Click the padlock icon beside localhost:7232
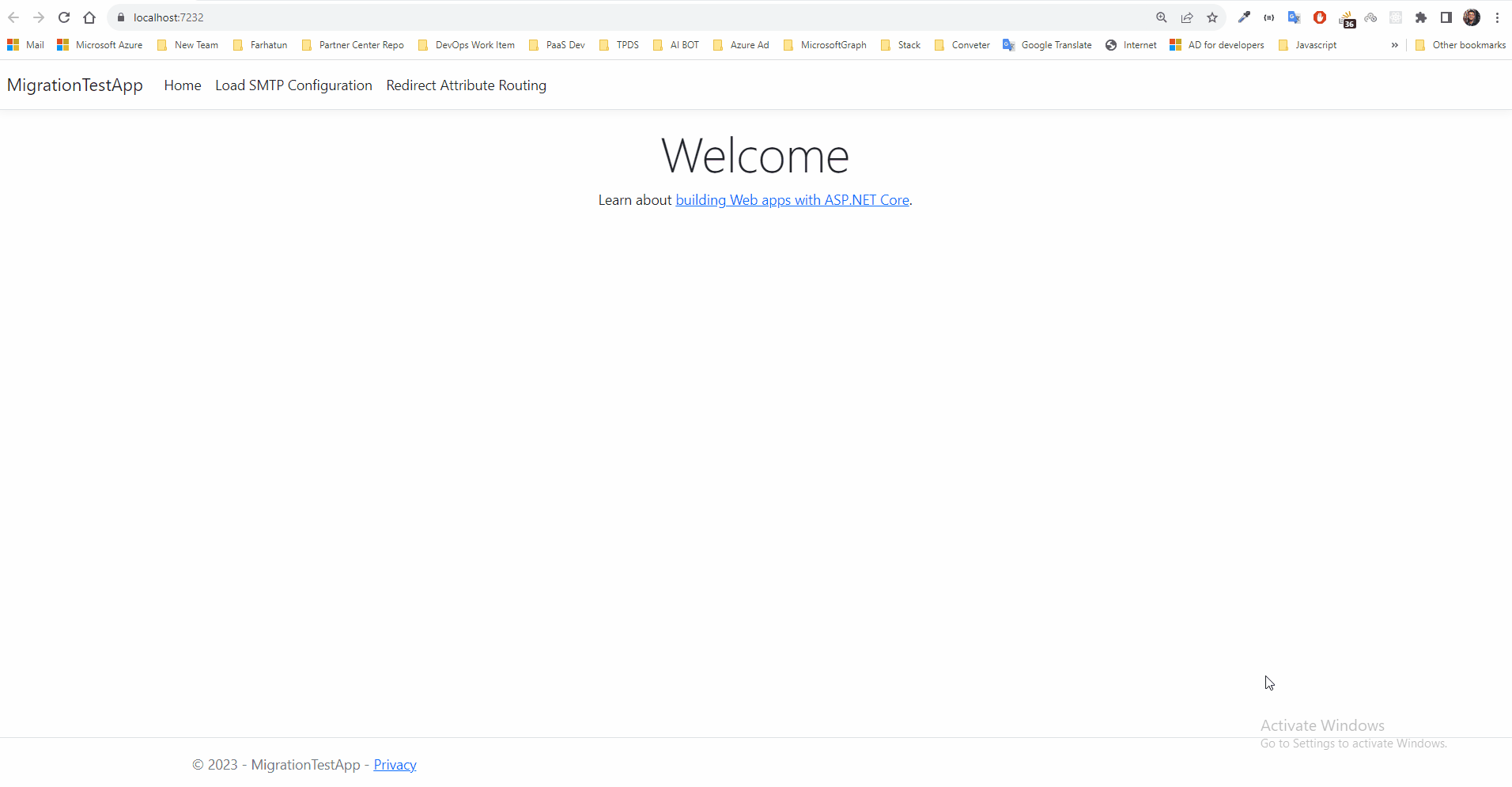Viewport: 1512px width, 787px height. (120, 17)
